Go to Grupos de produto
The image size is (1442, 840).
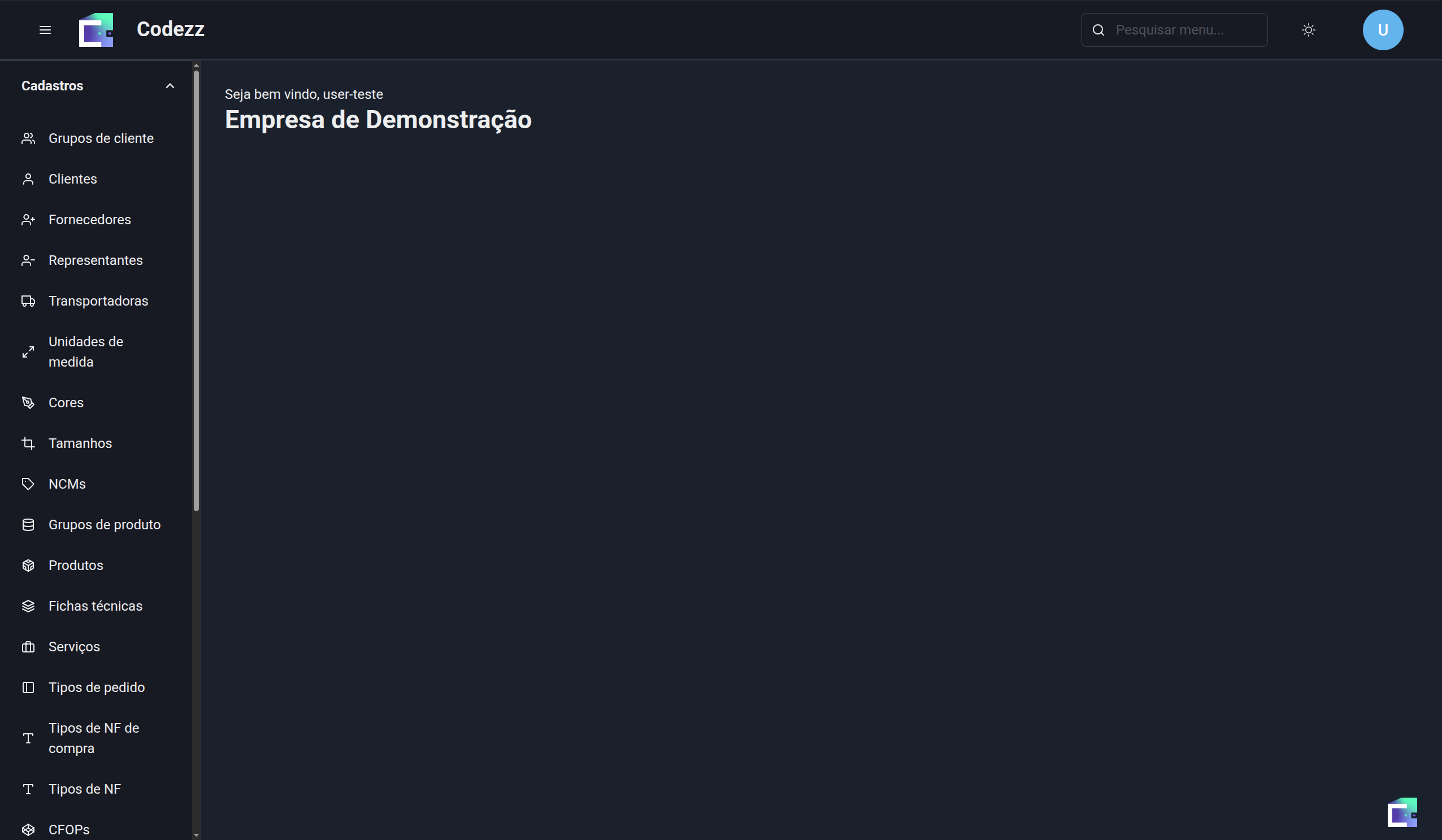click(104, 525)
